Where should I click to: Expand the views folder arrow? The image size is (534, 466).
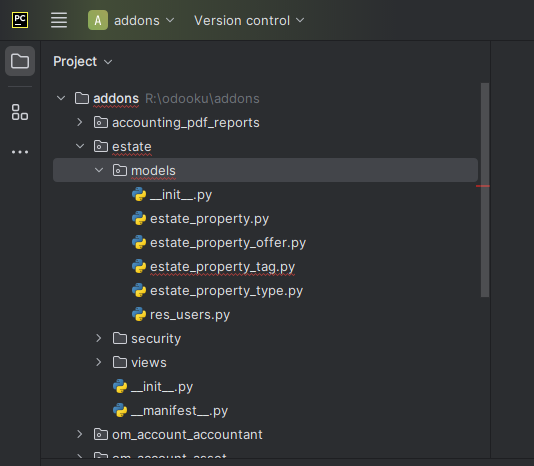pyautogui.click(x=99, y=362)
